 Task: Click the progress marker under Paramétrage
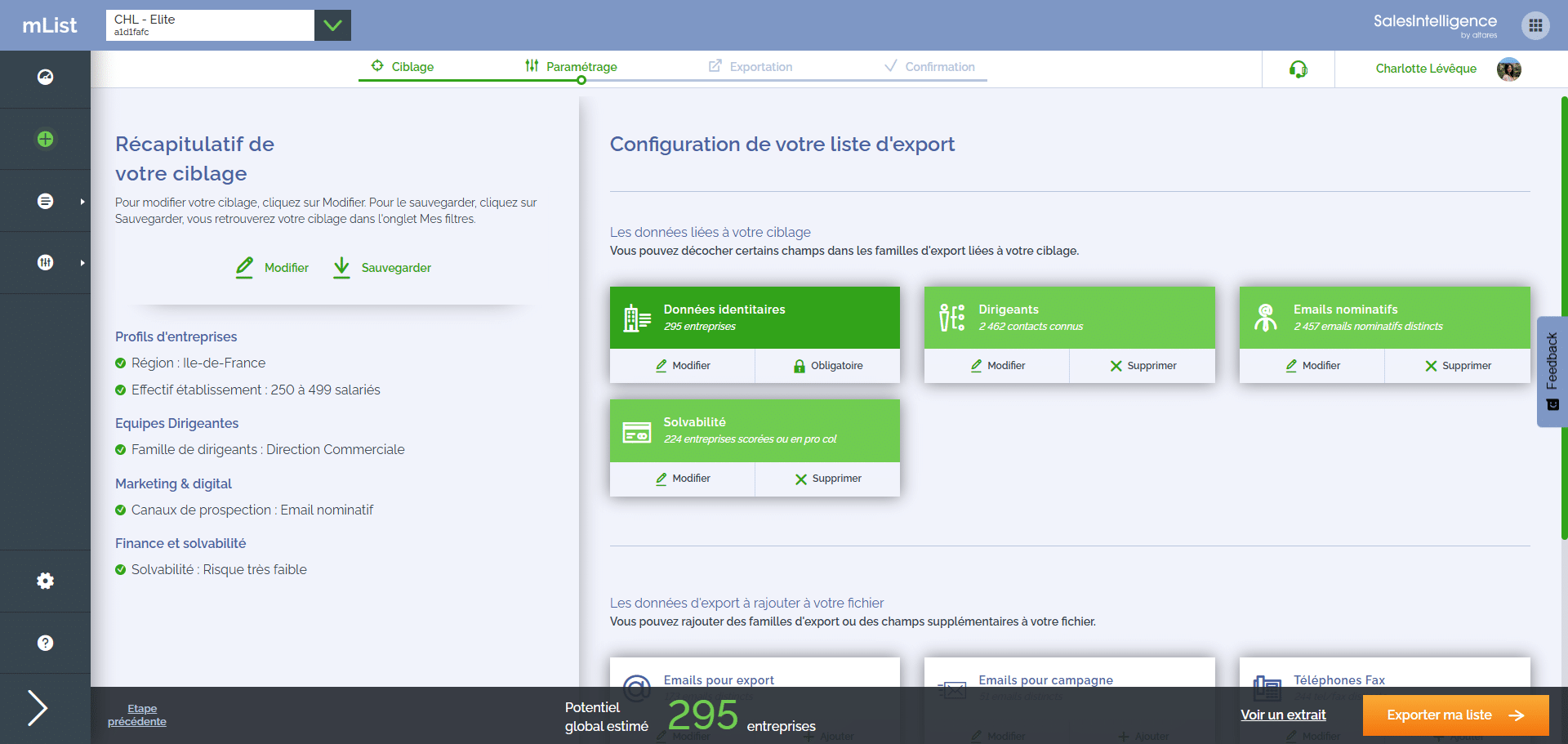581,80
